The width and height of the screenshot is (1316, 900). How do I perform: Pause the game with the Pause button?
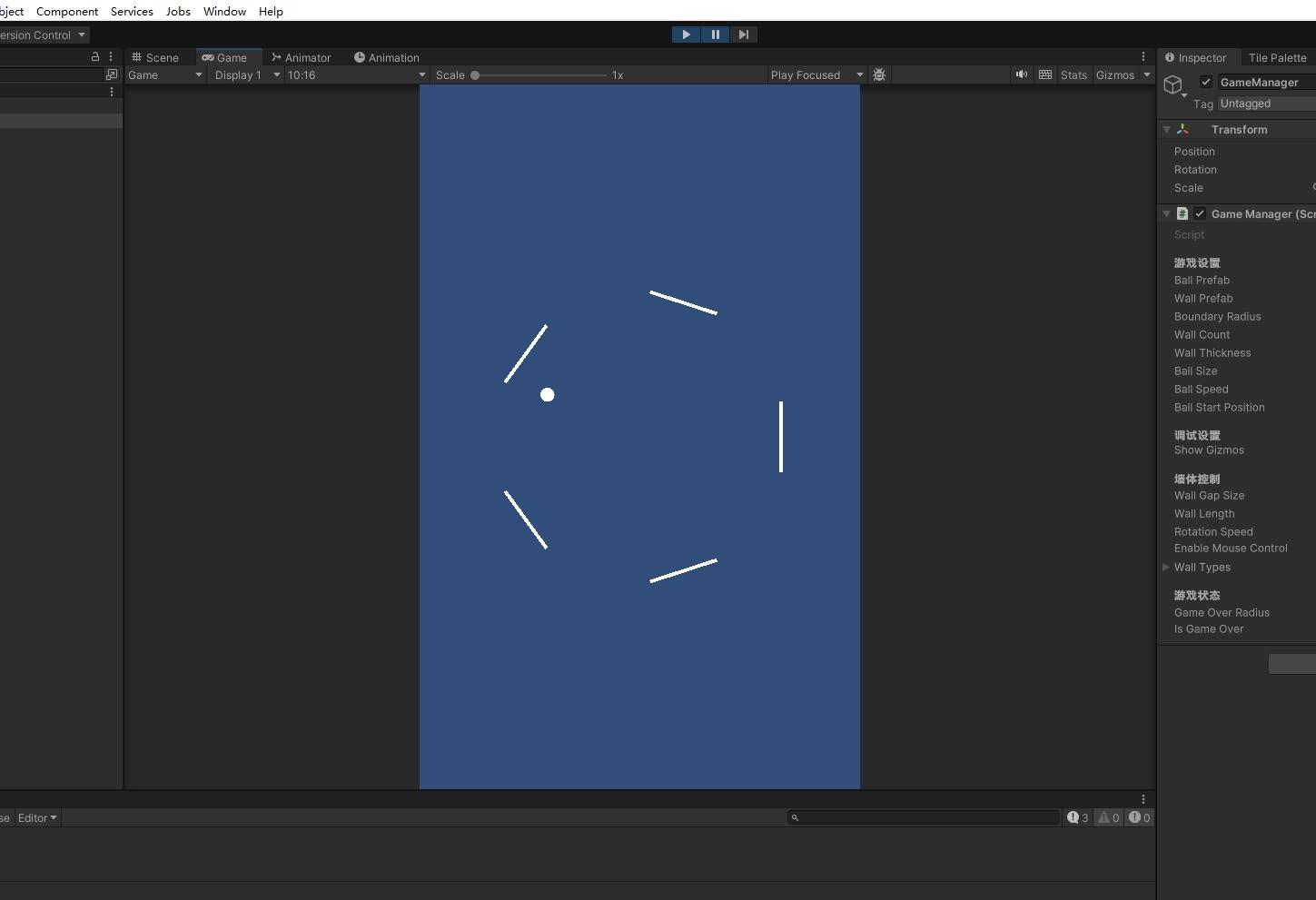(715, 35)
